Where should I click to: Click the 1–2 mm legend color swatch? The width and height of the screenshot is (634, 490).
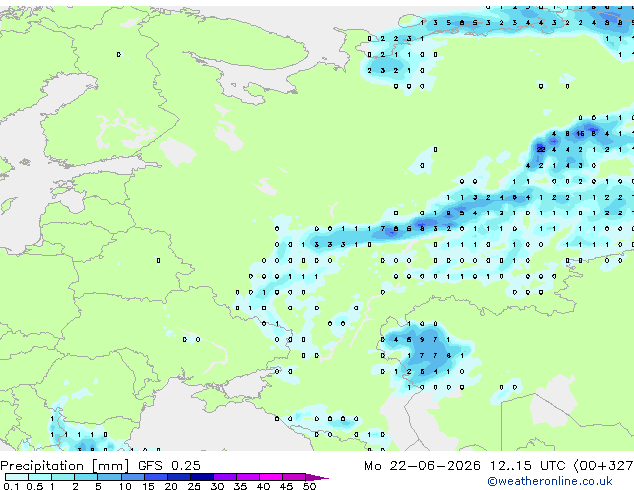63,477
